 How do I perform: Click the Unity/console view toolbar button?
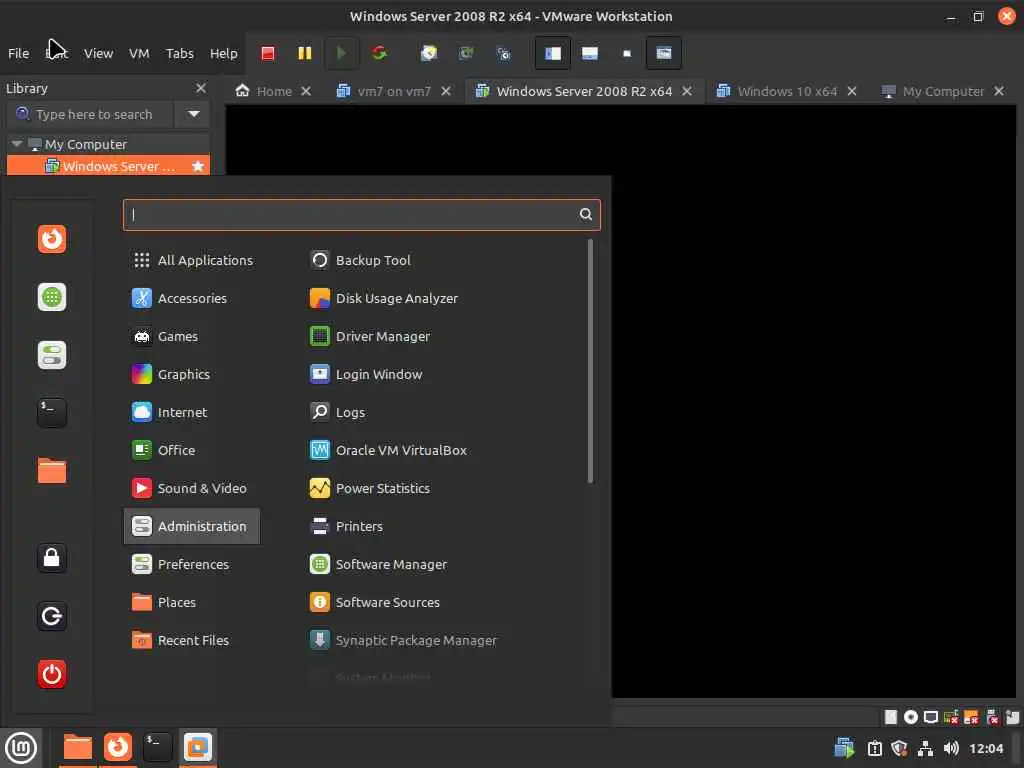(x=664, y=53)
